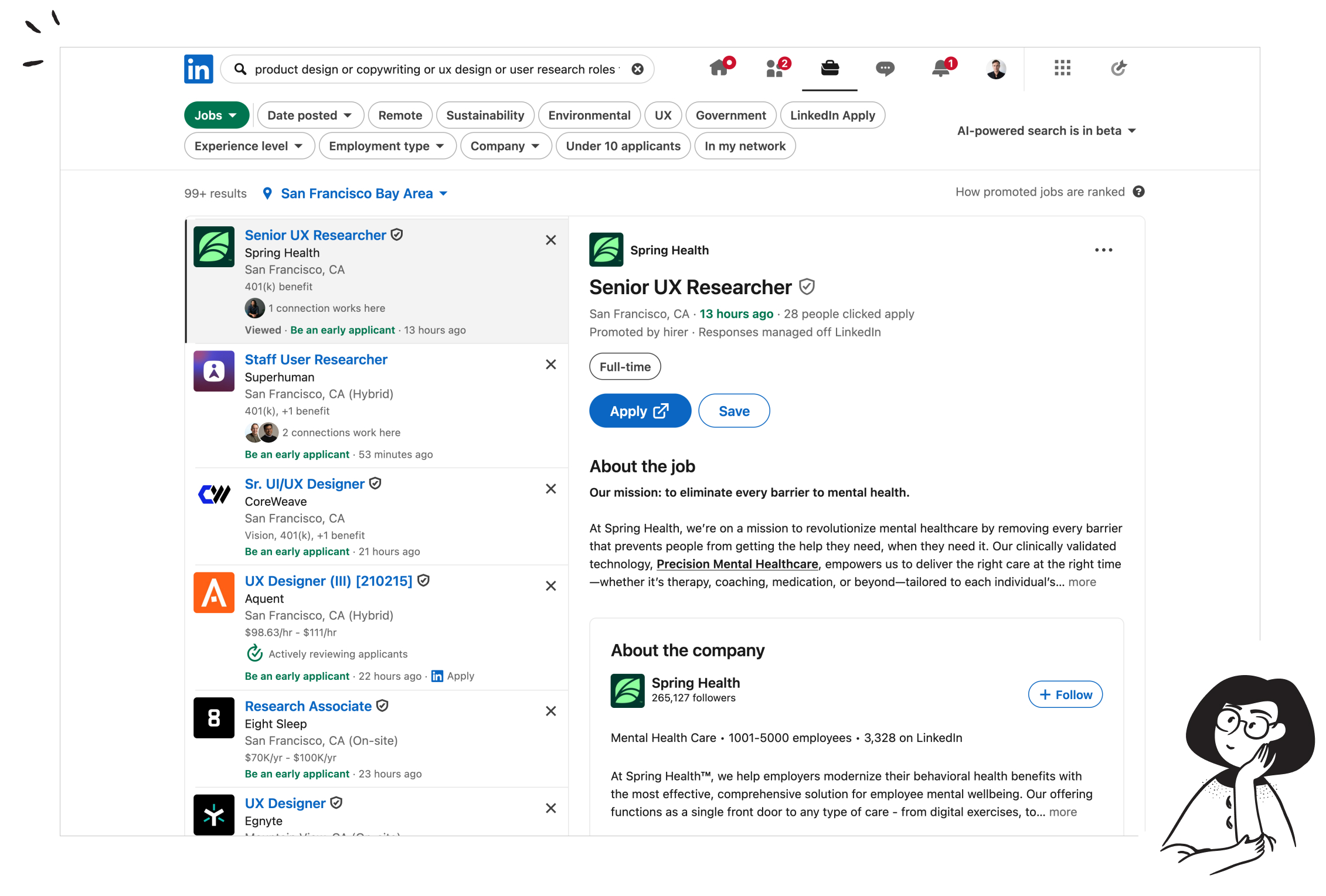Expand job description with more link

pyautogui.click(x=1082, y=582)
